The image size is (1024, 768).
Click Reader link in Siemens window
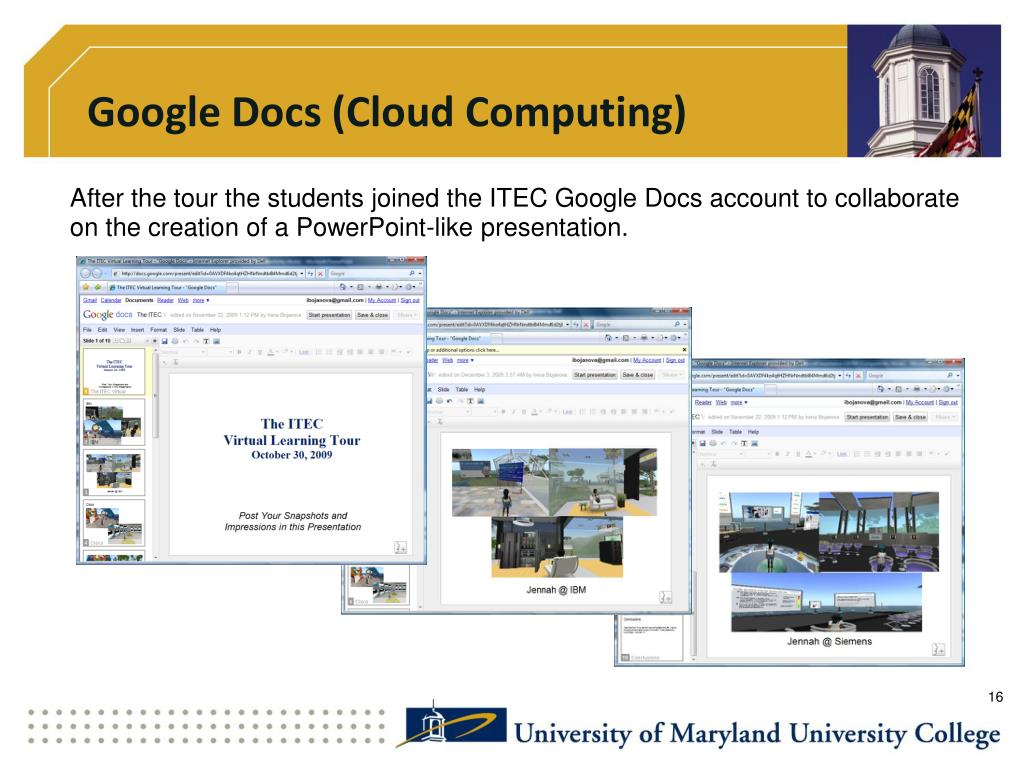(703, 402)
